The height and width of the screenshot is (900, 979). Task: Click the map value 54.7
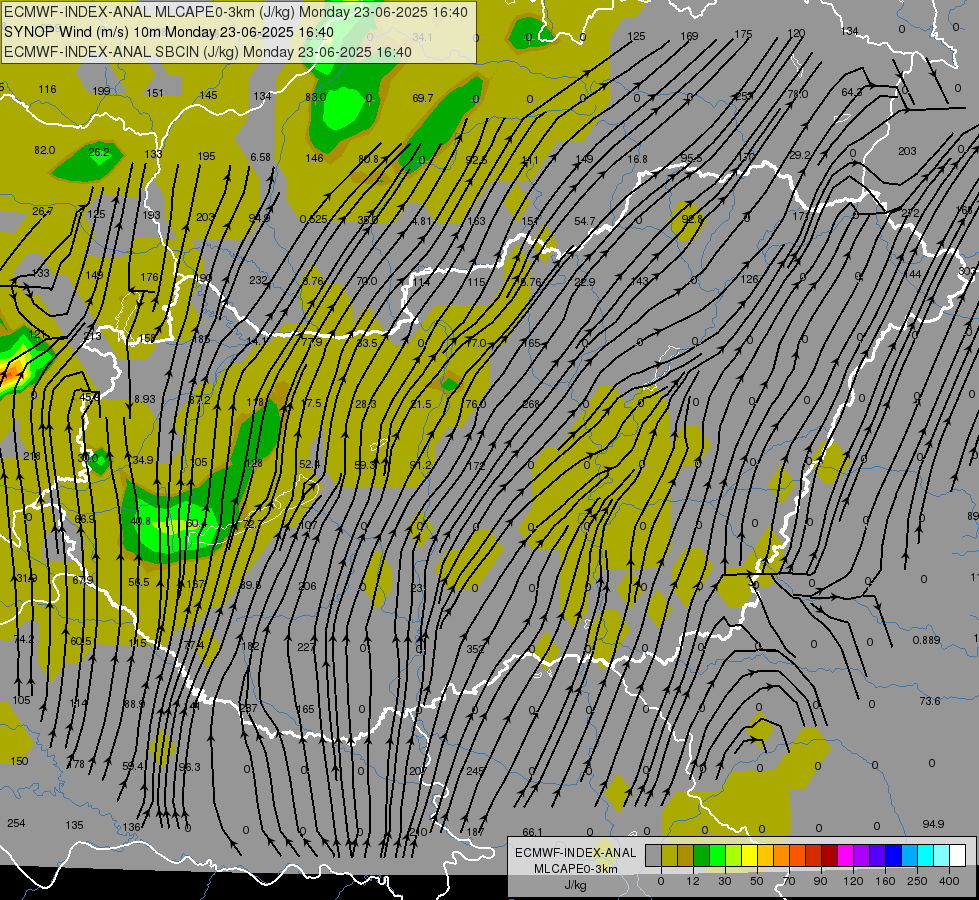(x=584, y=221)
